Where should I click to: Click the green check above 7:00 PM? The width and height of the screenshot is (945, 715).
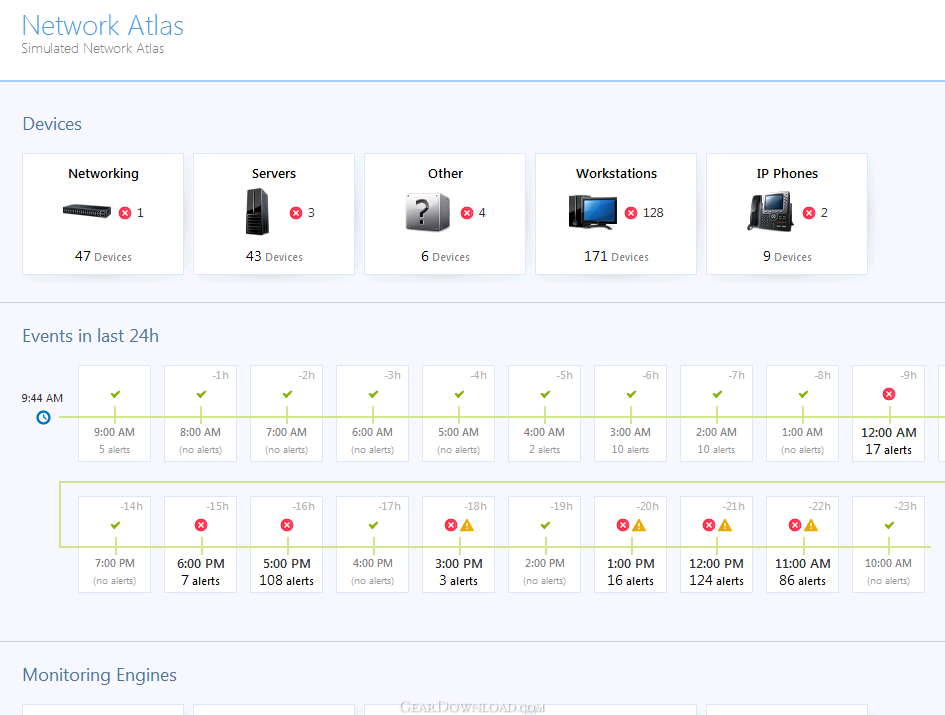tap(115, 525)
